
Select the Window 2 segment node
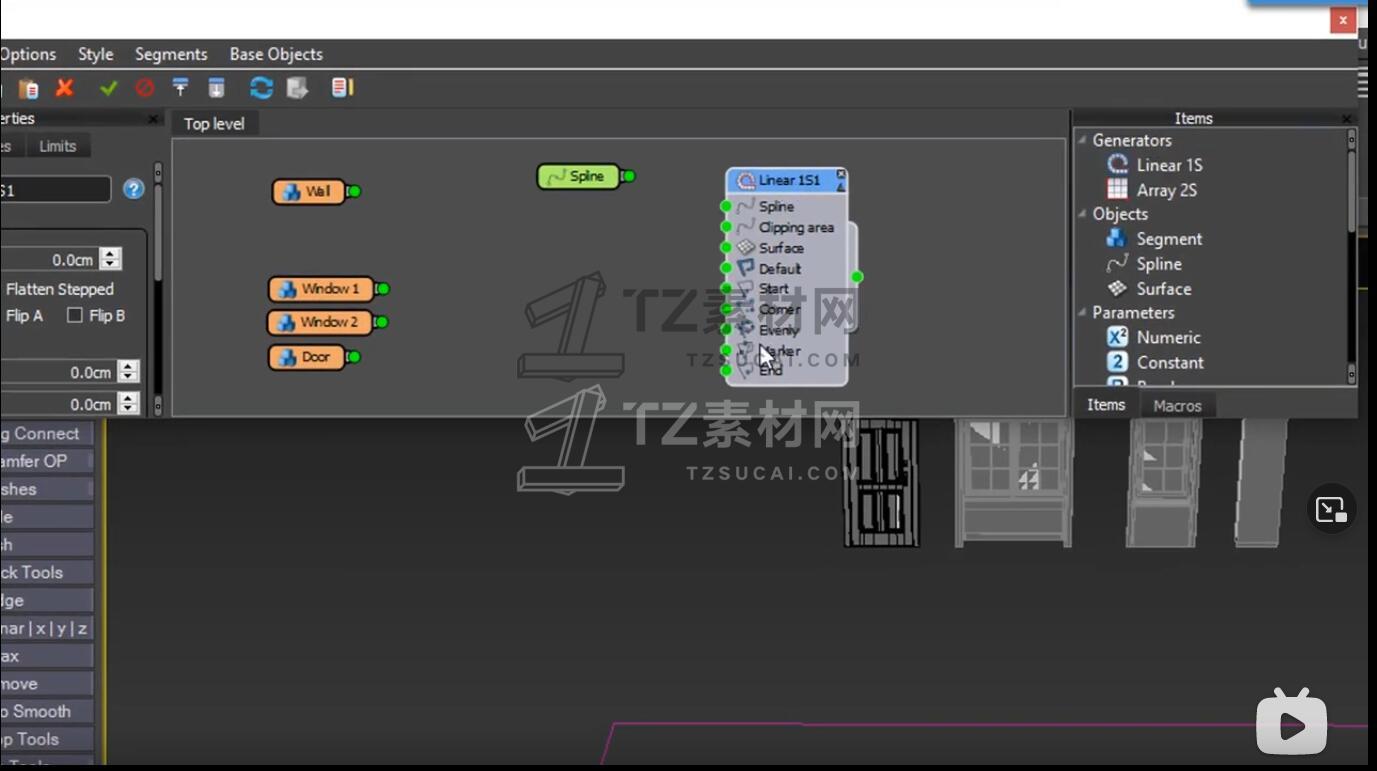320,323
